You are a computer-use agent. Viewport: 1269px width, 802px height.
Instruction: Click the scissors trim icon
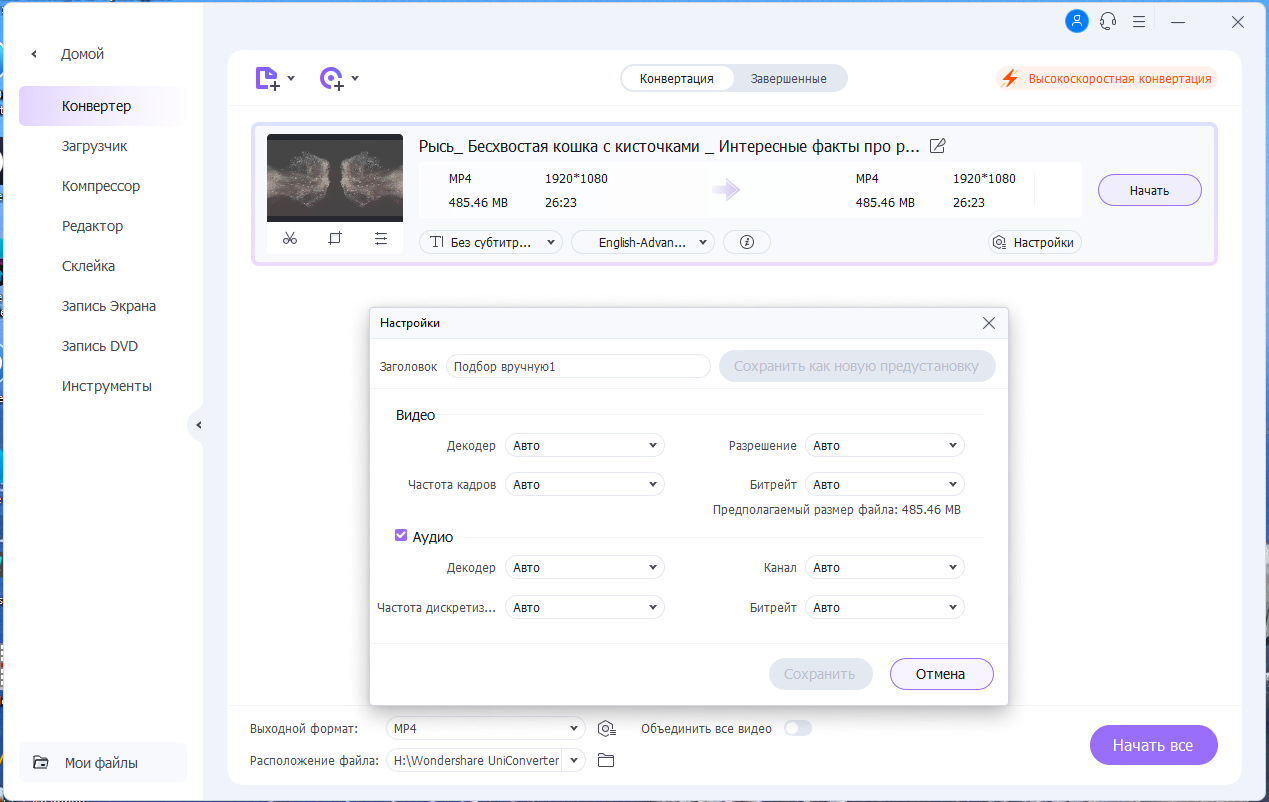[x=290, y=238]
